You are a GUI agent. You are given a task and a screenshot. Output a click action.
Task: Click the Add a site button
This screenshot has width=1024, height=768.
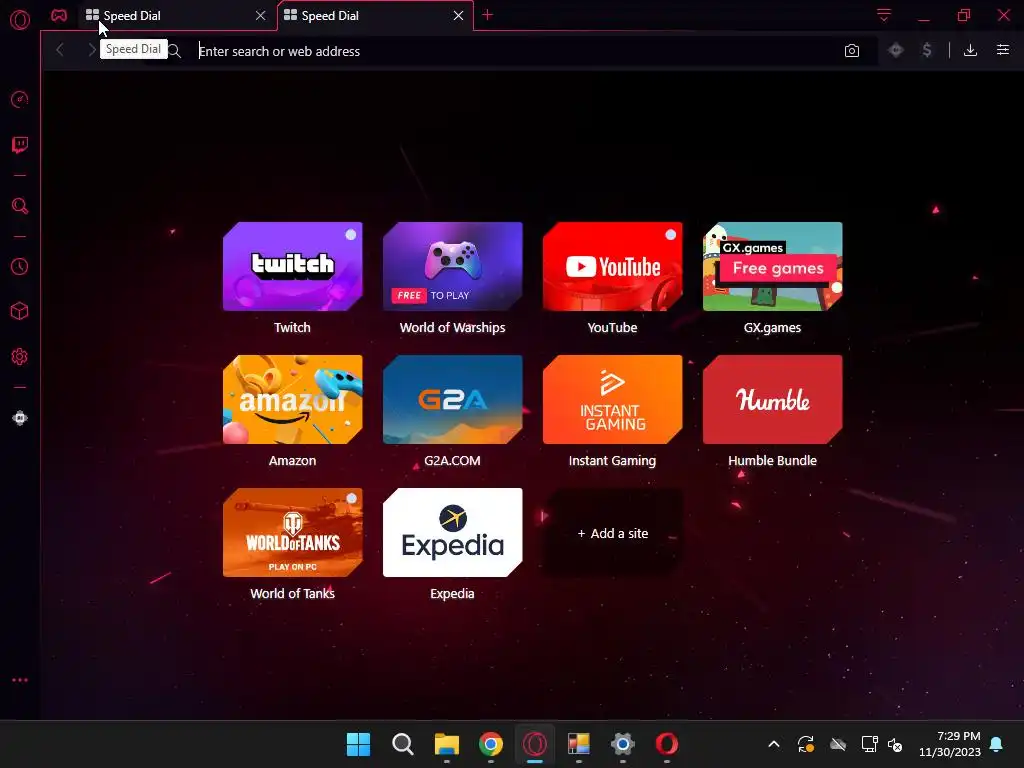[613, 533]
